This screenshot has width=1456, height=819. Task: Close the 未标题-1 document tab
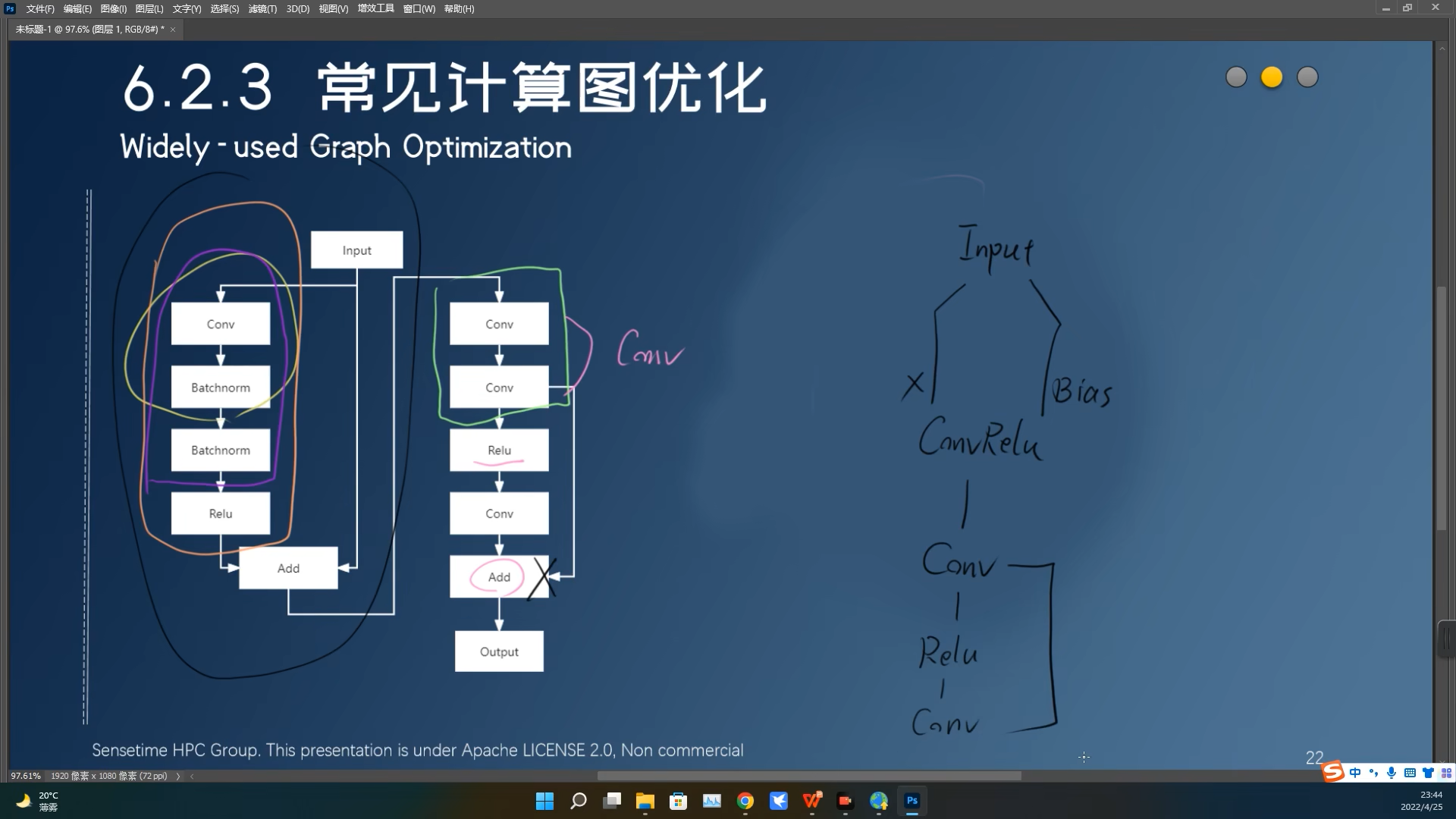(x=173, y=30)
